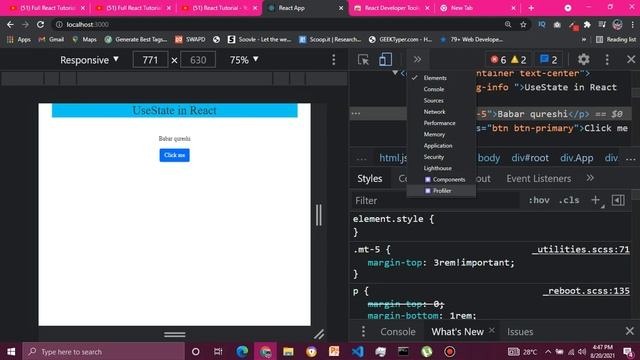Click the Babar qureshi paragraph in the page
Image resolution: width=640 pixels, height=360 pixels.
point(174,139)
